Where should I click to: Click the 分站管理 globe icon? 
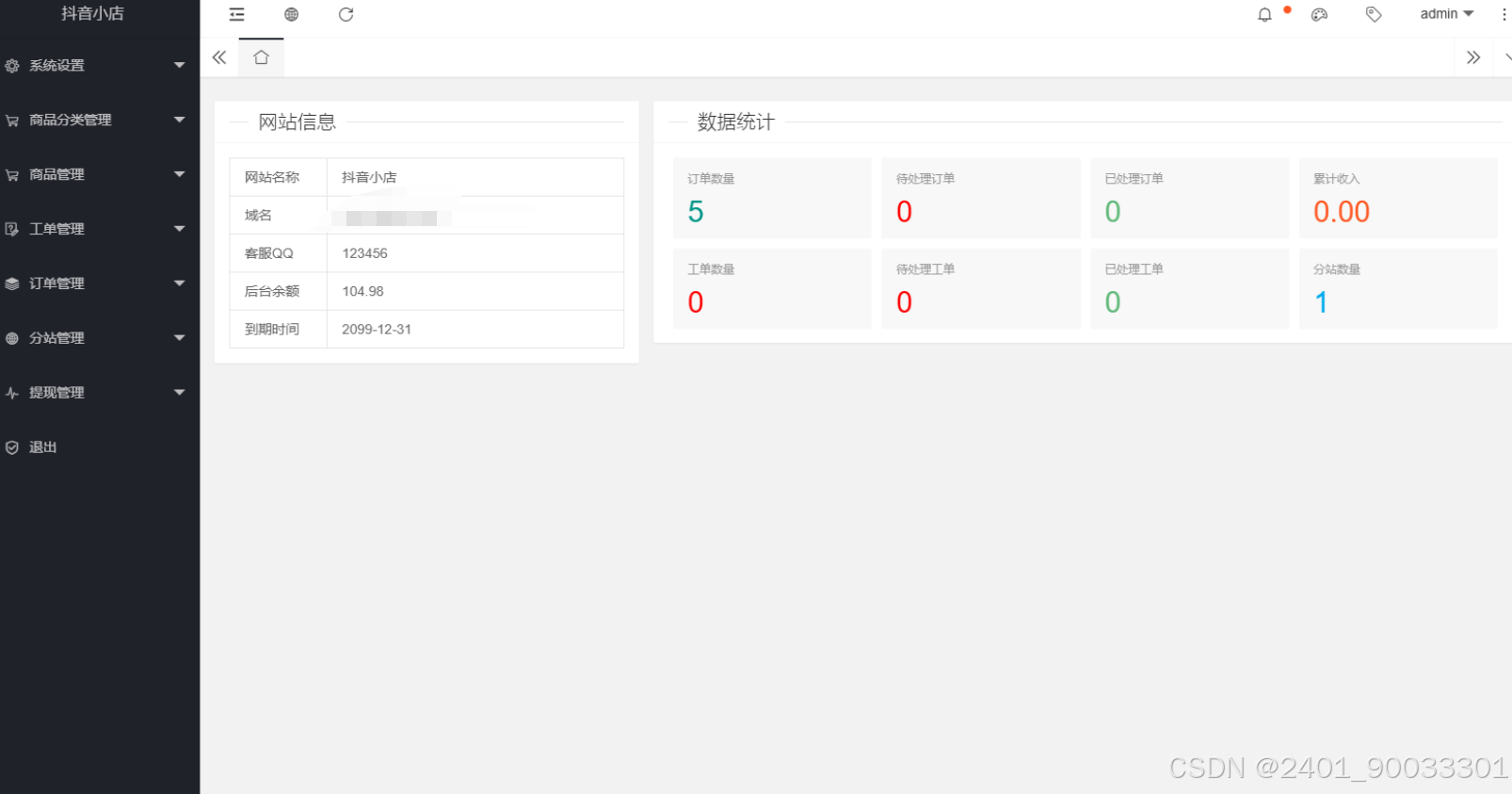click(x=12, y=338)
